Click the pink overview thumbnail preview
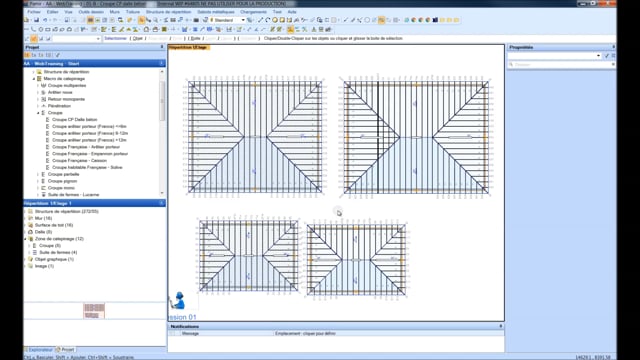 click(x=94, y=311)
